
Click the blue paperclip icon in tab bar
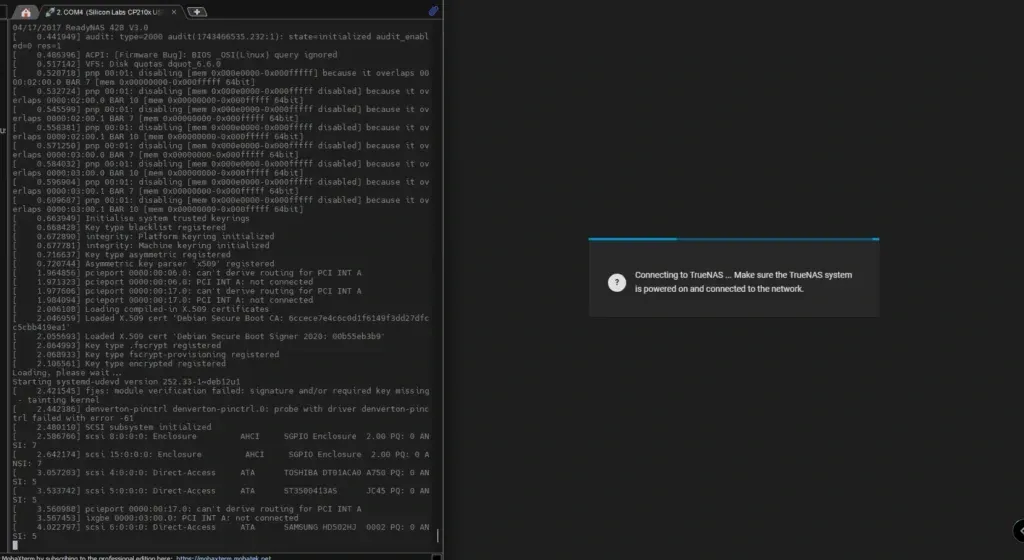[x=433, y=11]
